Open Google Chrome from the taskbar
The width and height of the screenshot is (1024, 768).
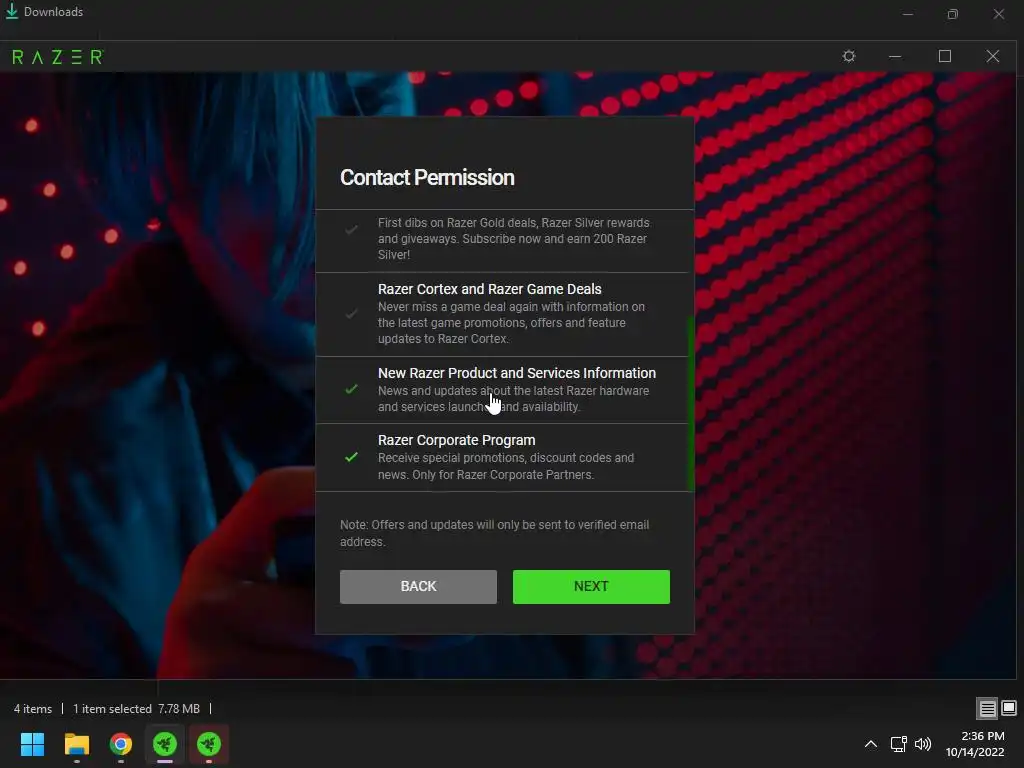tap(121, 744)
